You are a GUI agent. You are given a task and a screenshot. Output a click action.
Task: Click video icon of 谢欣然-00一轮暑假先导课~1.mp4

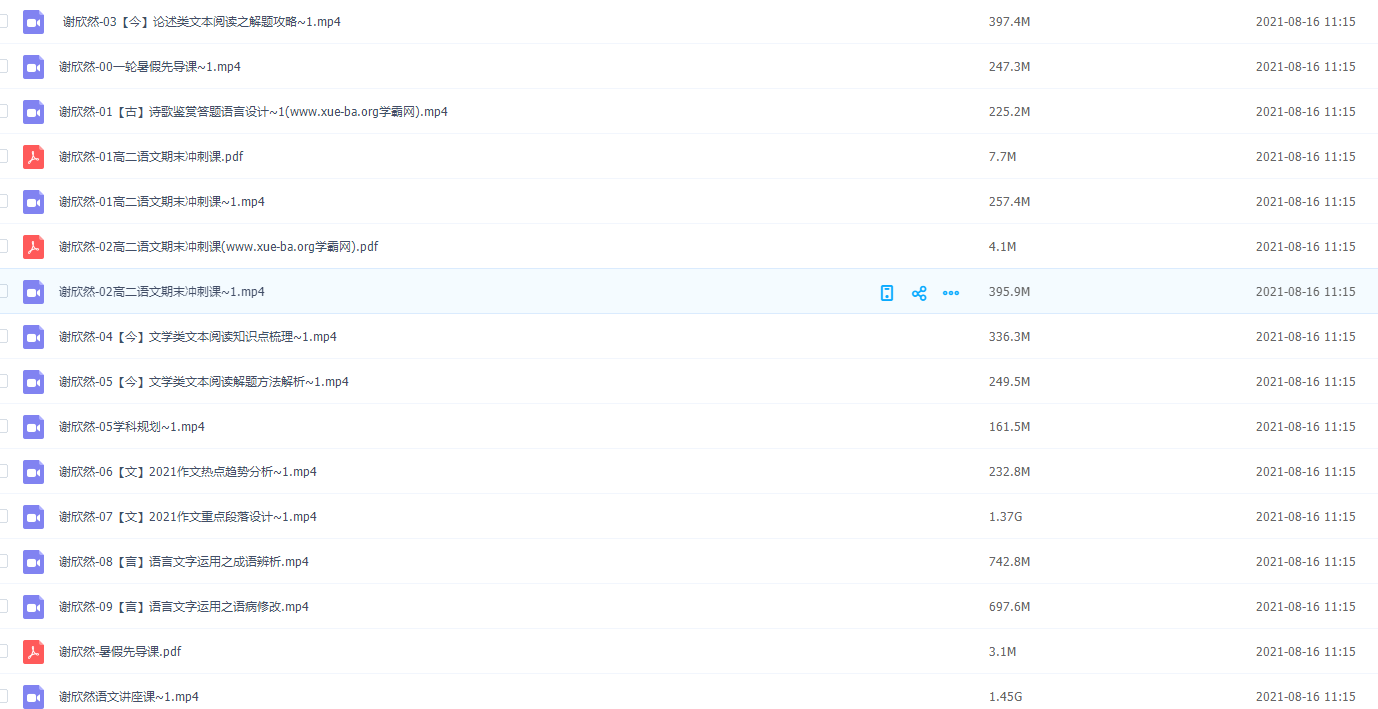click(x=34, y=67)
